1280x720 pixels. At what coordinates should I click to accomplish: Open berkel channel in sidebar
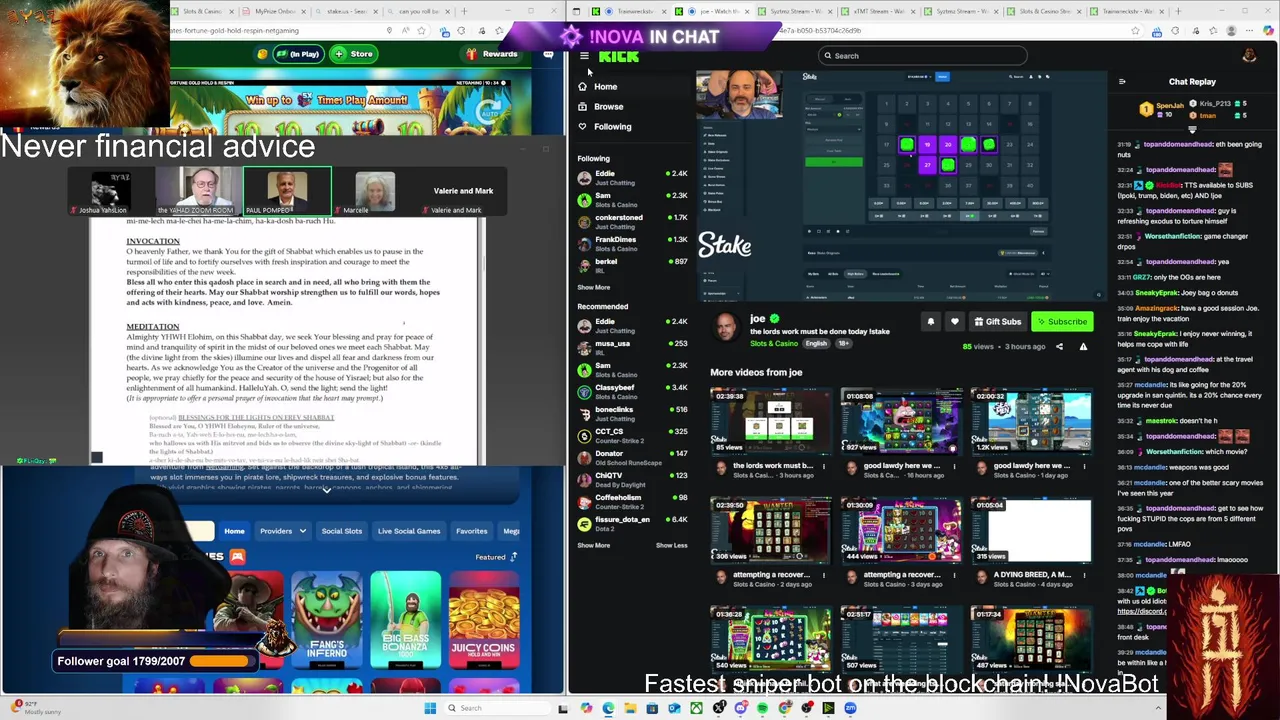[632, 266]
